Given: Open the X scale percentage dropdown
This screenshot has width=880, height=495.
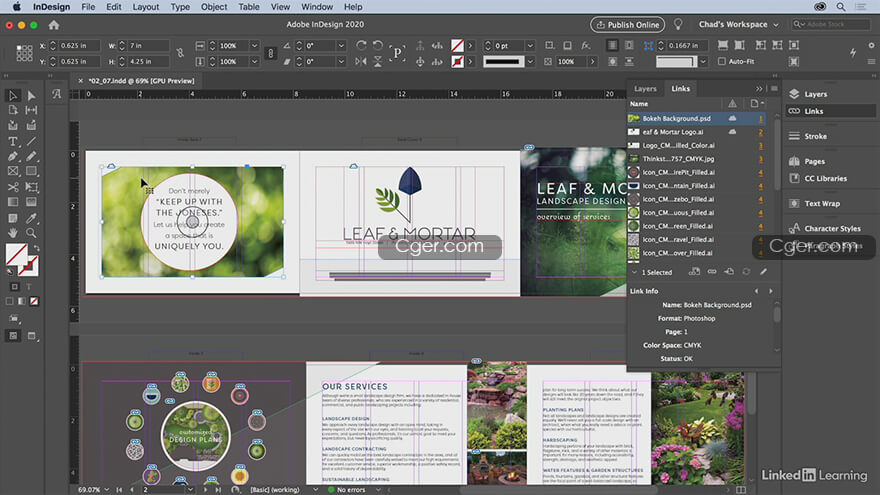Looking at the screenshot, I should pos(254,45).
